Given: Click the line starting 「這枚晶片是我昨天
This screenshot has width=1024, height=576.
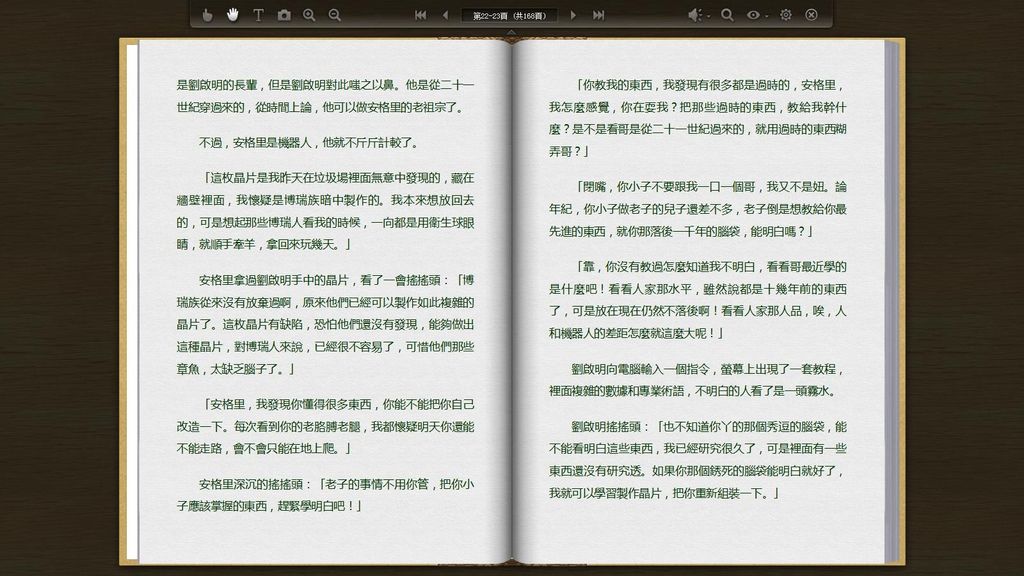Looking at the screenshot, I should point(339,178).
